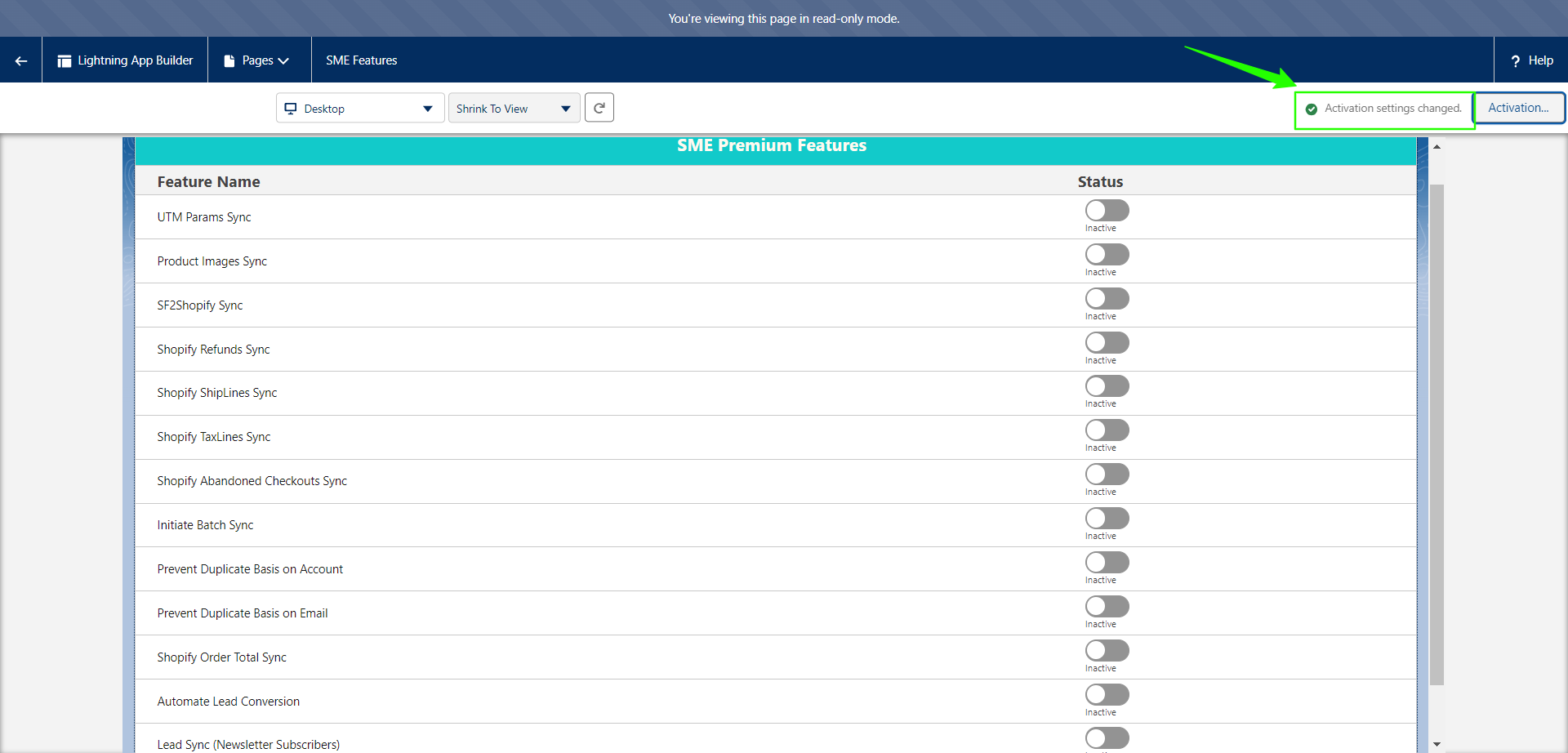This screenshot has width=1568, height=753.
Task: Click the read-only mode banner text
Action: (x=784, y=19)
